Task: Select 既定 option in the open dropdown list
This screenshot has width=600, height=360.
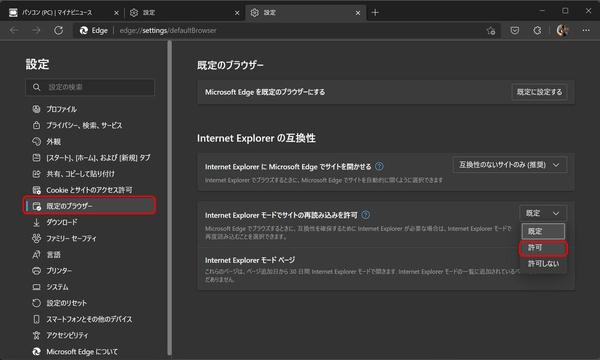Action: tap(543, 231)
